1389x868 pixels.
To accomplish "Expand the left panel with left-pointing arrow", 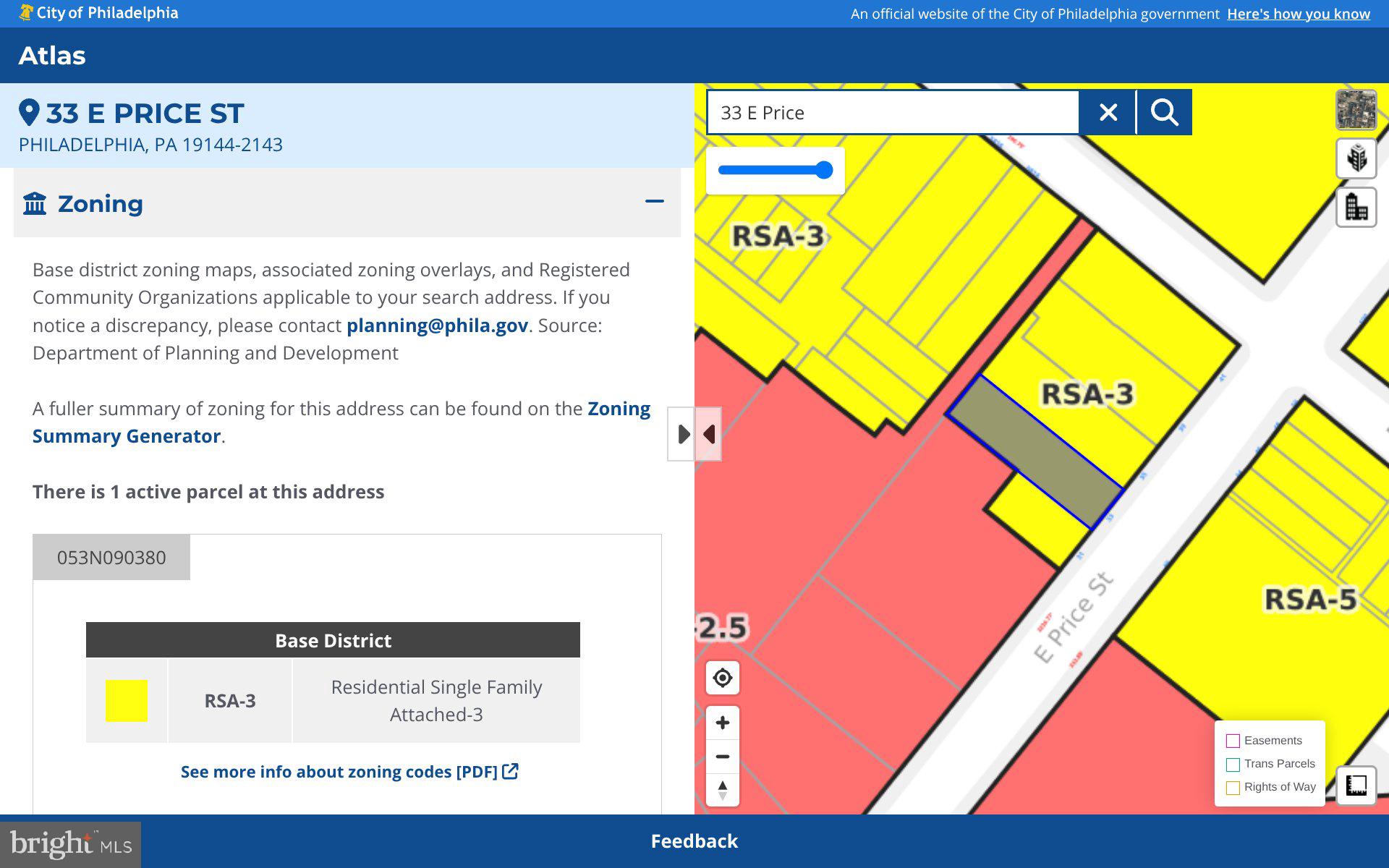I will point(708,434).
